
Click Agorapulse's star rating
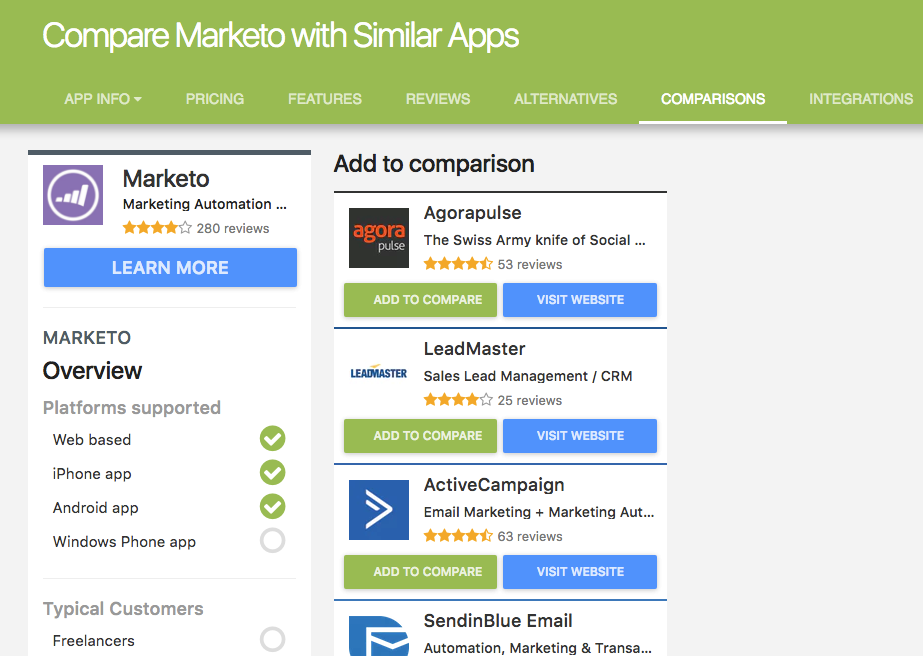click(x=458, y=264)
